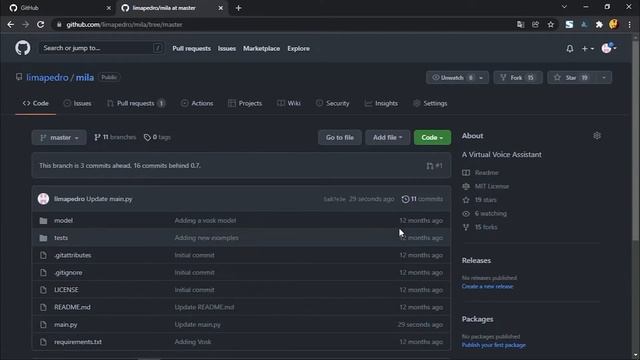Switch to the Settings tab
Screen dimensions: 640x360
point(430,103)
